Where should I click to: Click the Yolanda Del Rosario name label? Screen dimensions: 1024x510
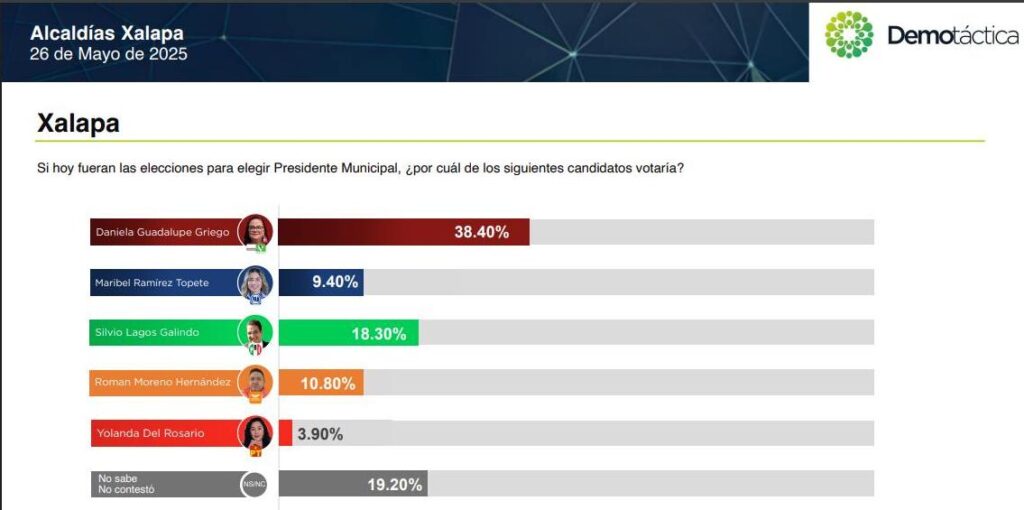150,434
